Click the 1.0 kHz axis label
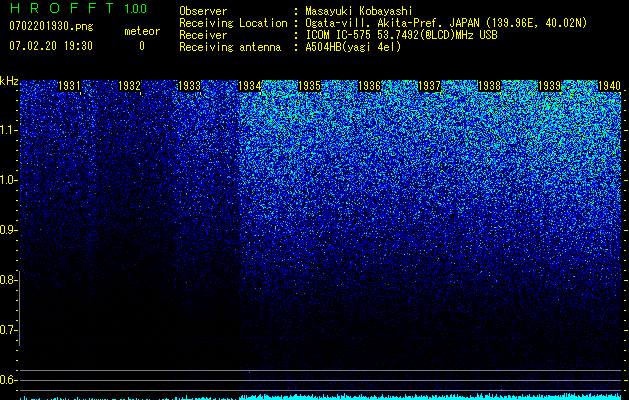 (x=6, y=181)
